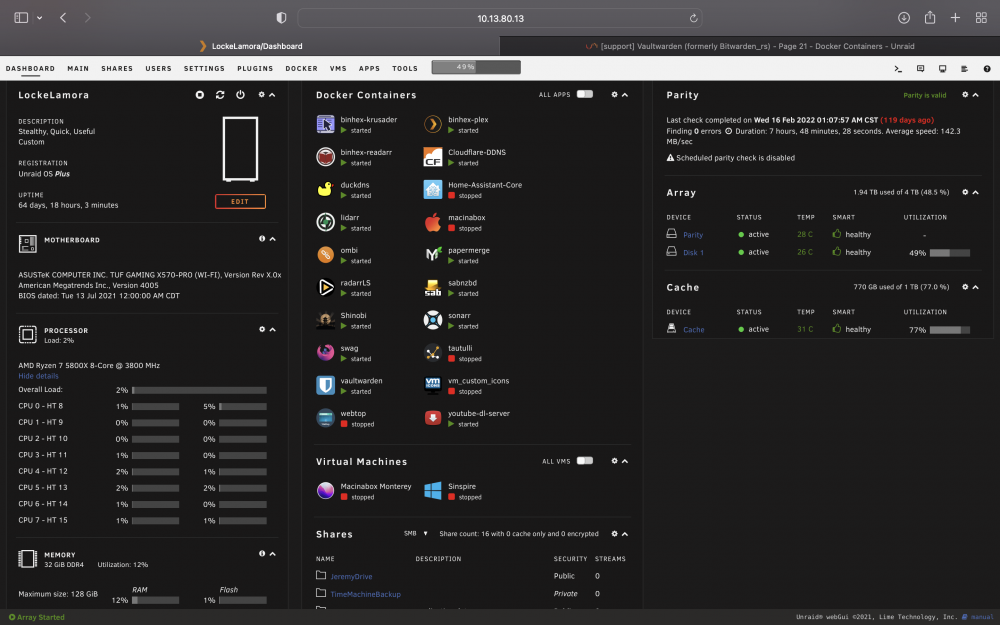Screen dimensions: 1000x625
Task: Open the Sinspire Windows VM icon
Action: point(433,490)
